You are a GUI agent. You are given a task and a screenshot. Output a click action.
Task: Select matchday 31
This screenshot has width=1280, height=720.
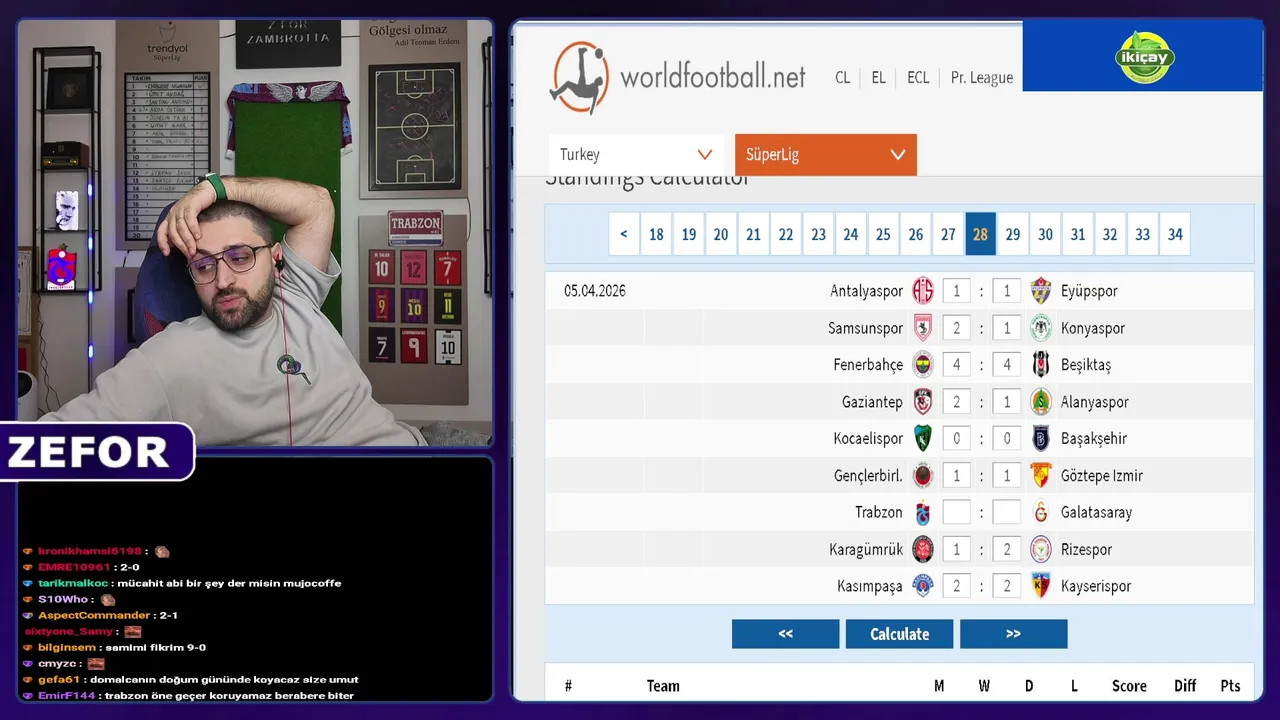coord(1078,234)
